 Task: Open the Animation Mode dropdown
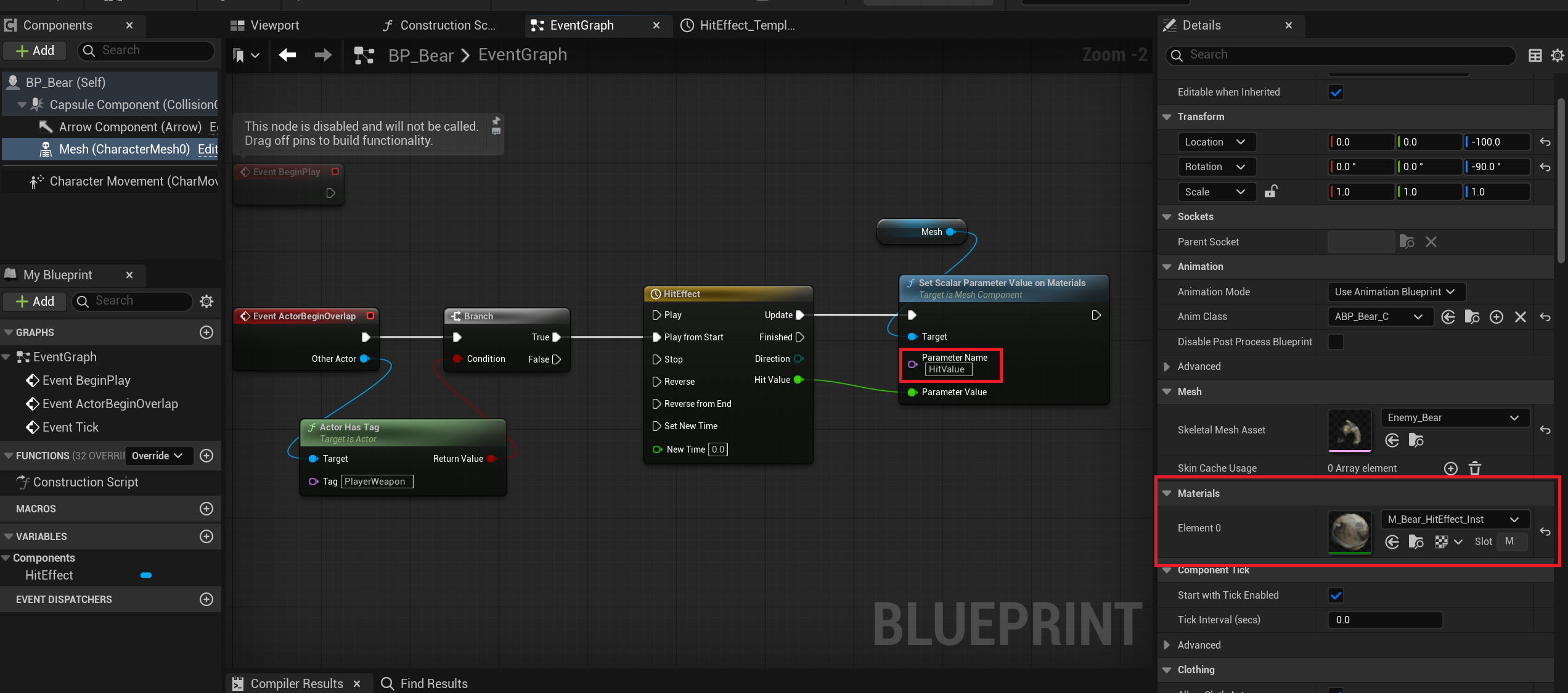(x=1395, y=292)
